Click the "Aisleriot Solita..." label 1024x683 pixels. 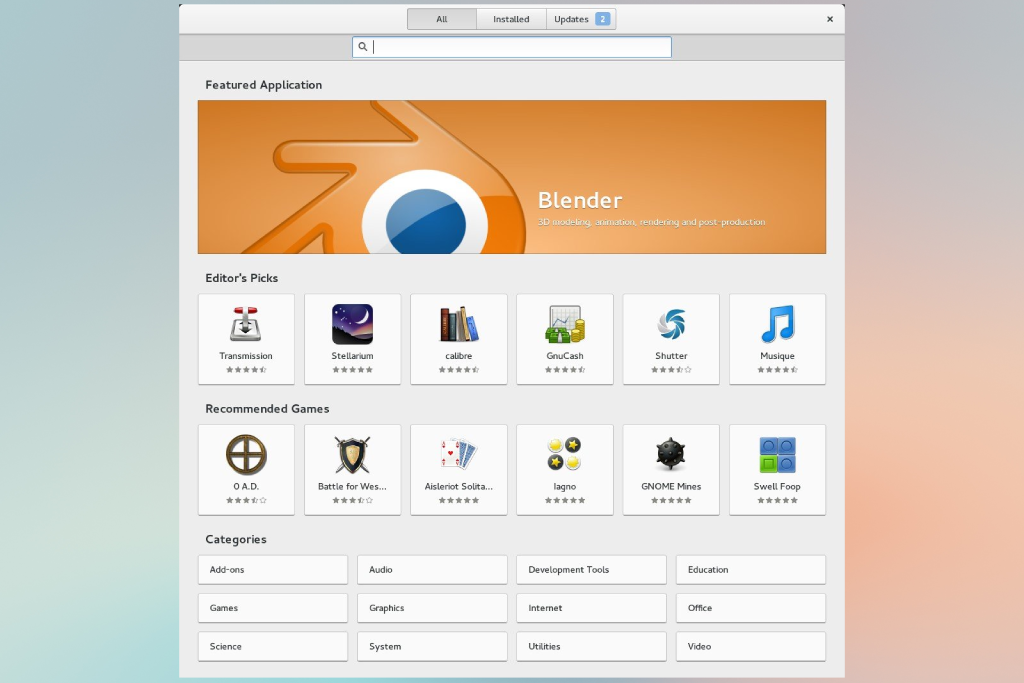point(458,486)
